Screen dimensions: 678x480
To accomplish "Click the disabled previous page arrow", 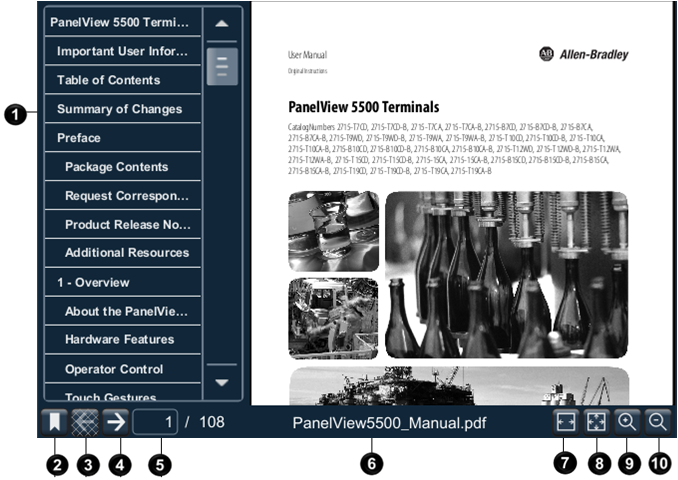I will pos(85,422).
